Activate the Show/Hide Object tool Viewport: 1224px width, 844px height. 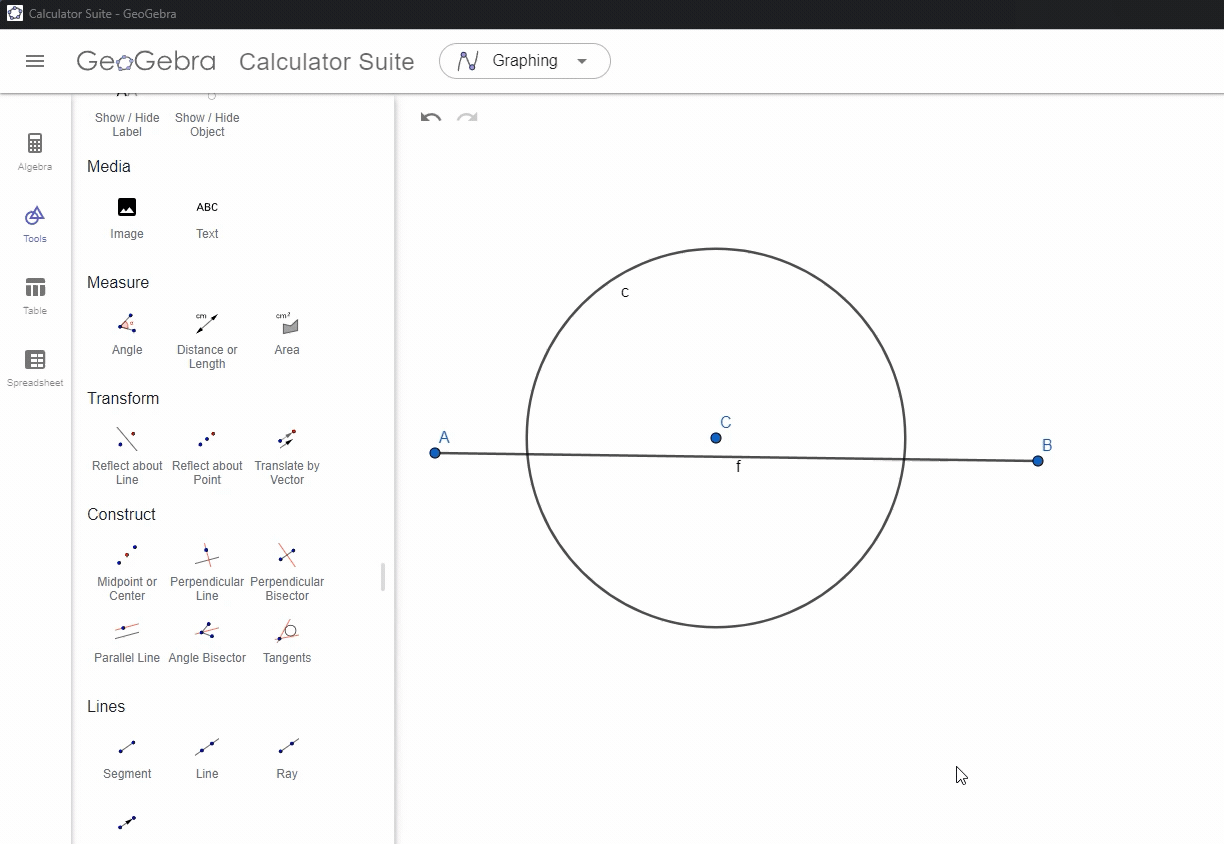[x=207, y=110]
